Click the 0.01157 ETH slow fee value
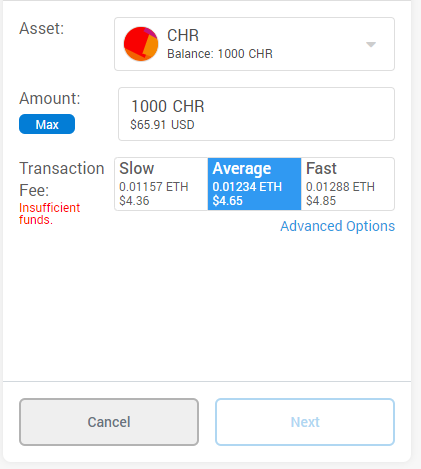The height and width of the screenshot is (469, 421). click(154, 187)
